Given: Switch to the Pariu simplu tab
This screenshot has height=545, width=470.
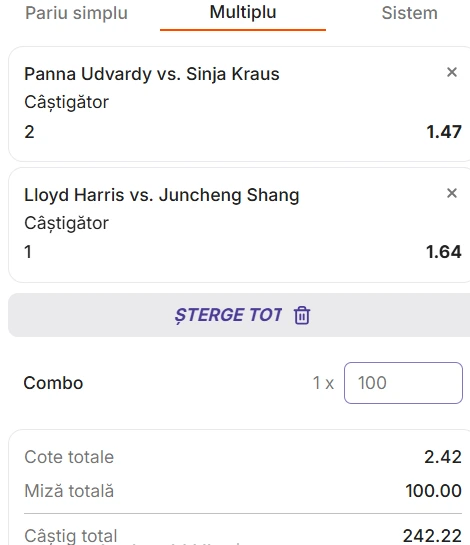Looking at the screenshot, I should (x=76, y=13).
